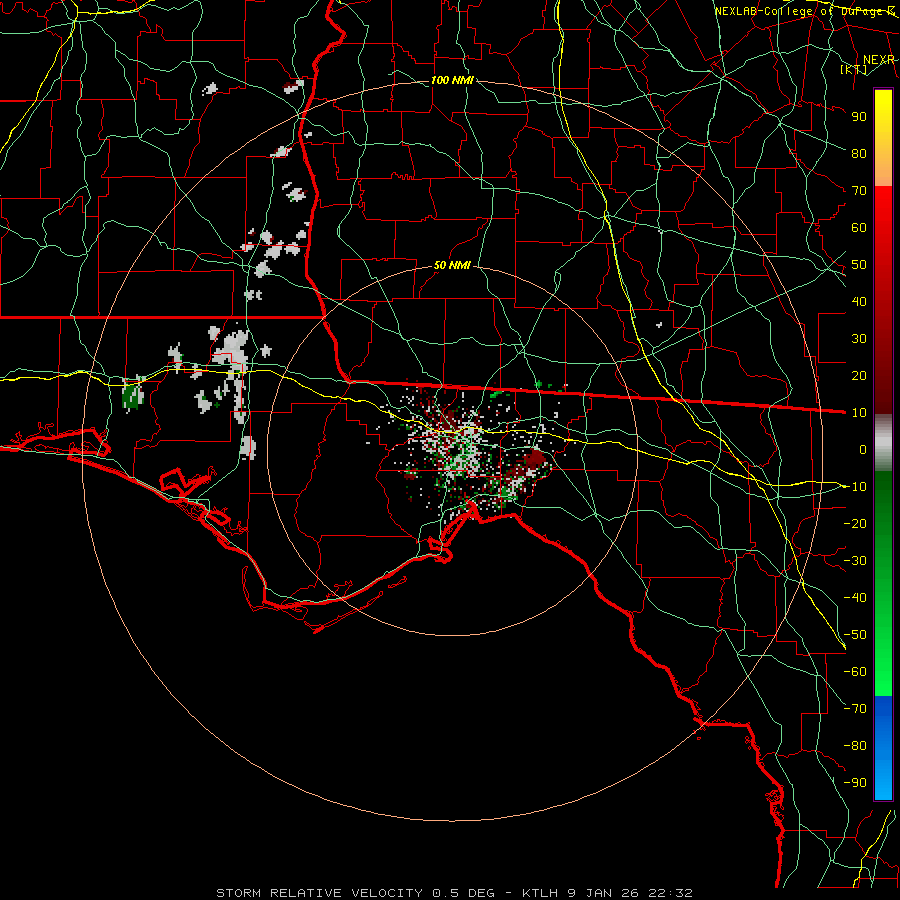
Task: Click the -50 value on velocity scale
Action: coord(855,635)
